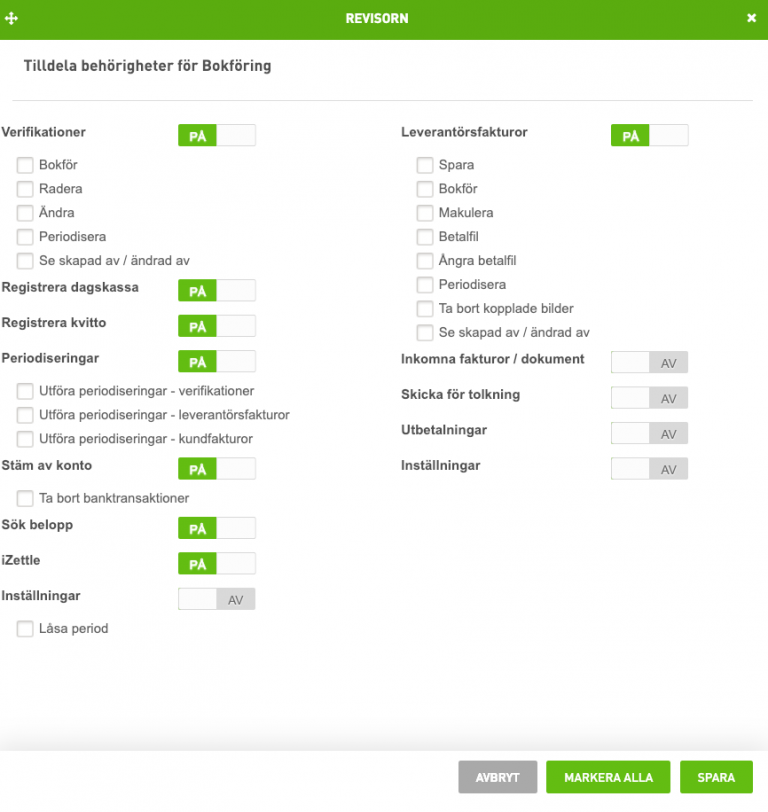The image size is (768, 812).
Task: Check Ångra betalfil option
Action: [425, 261]
